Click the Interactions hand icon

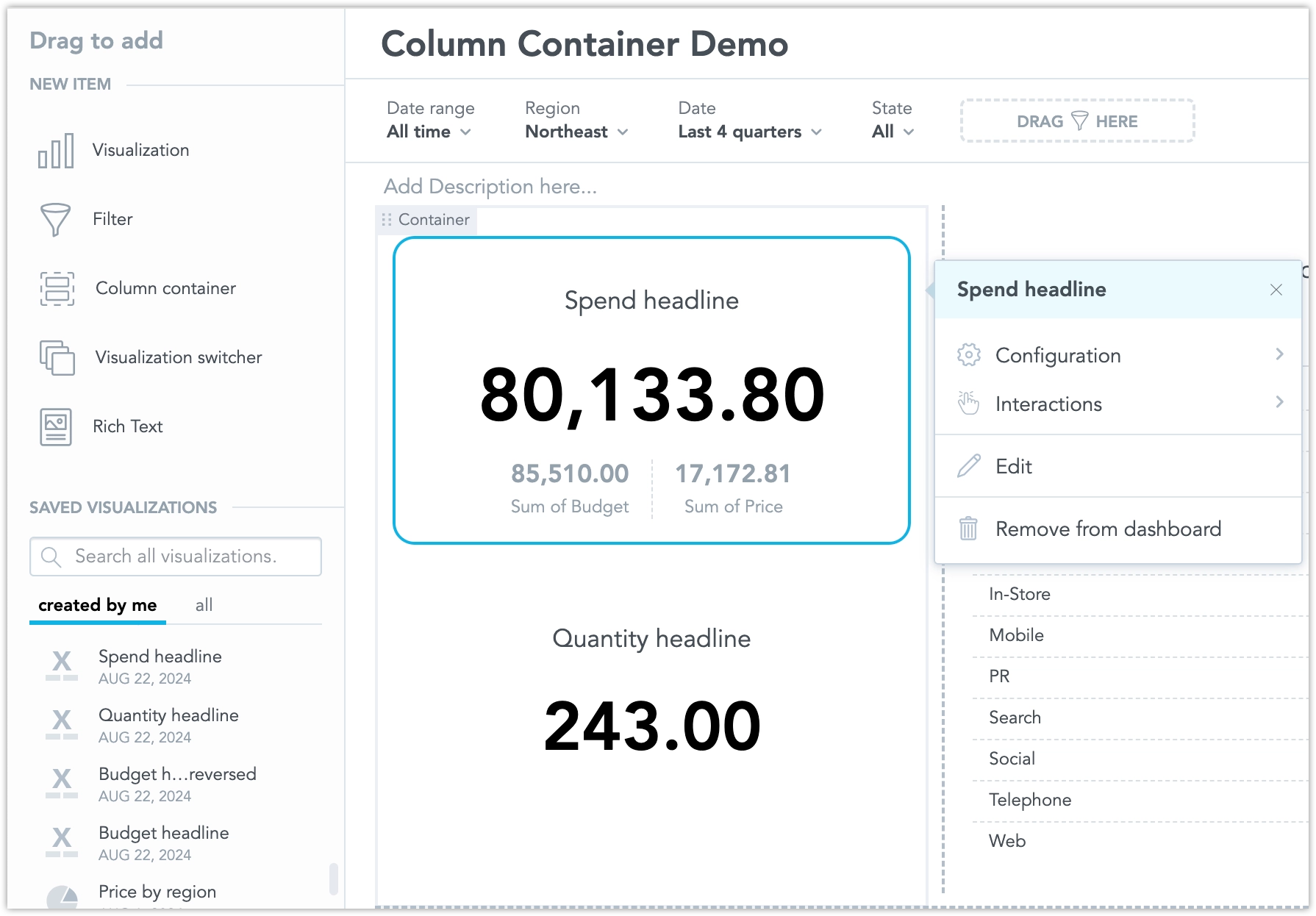pos(969,403)
